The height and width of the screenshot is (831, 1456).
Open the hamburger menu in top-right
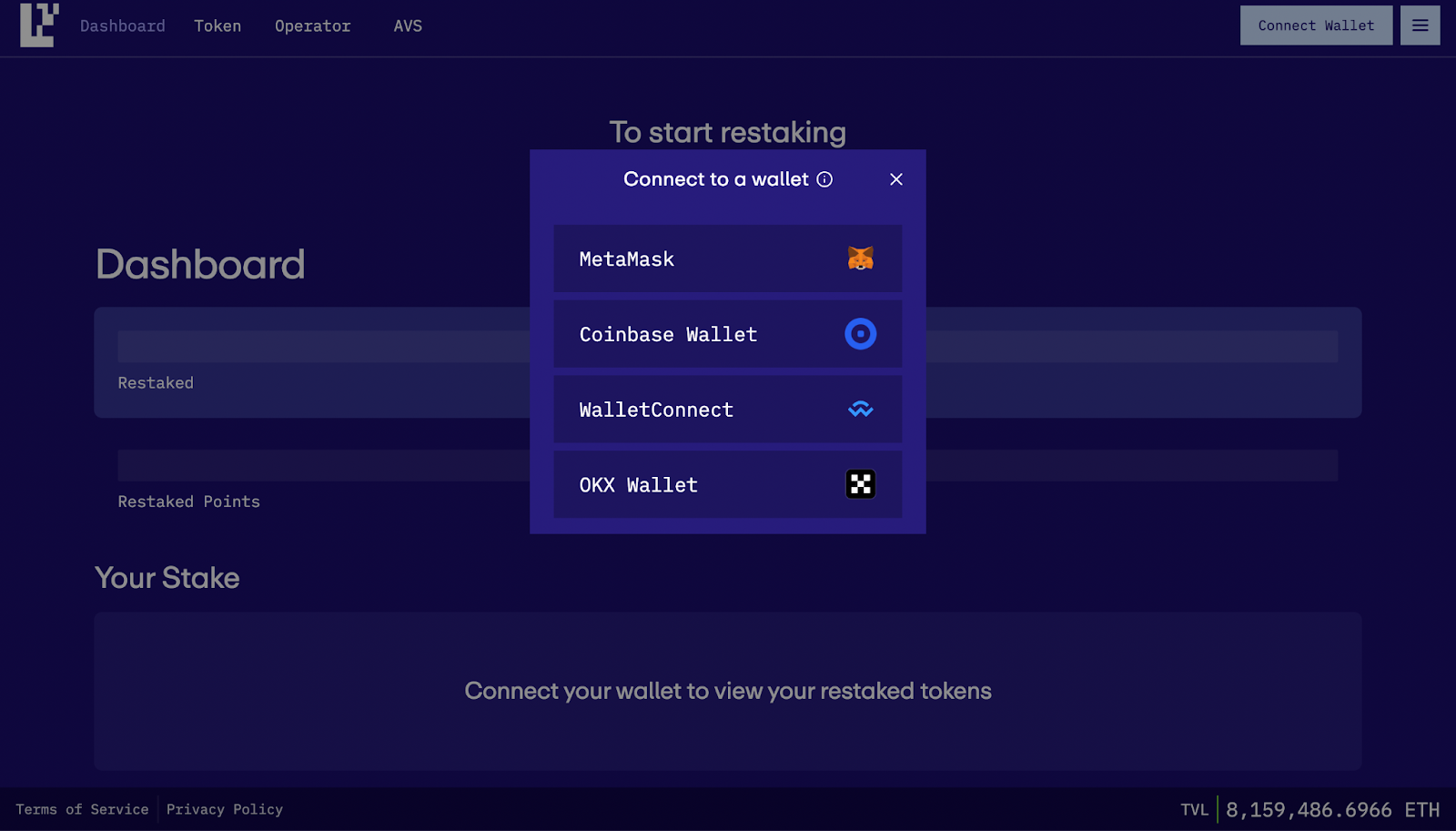click(x=1420, y=25)
